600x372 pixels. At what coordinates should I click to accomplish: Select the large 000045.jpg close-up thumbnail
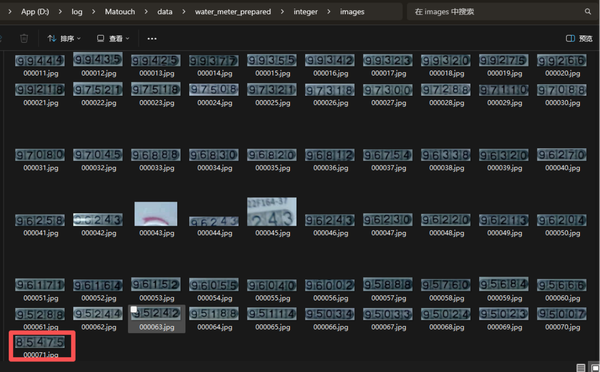(x=272, y=212)
